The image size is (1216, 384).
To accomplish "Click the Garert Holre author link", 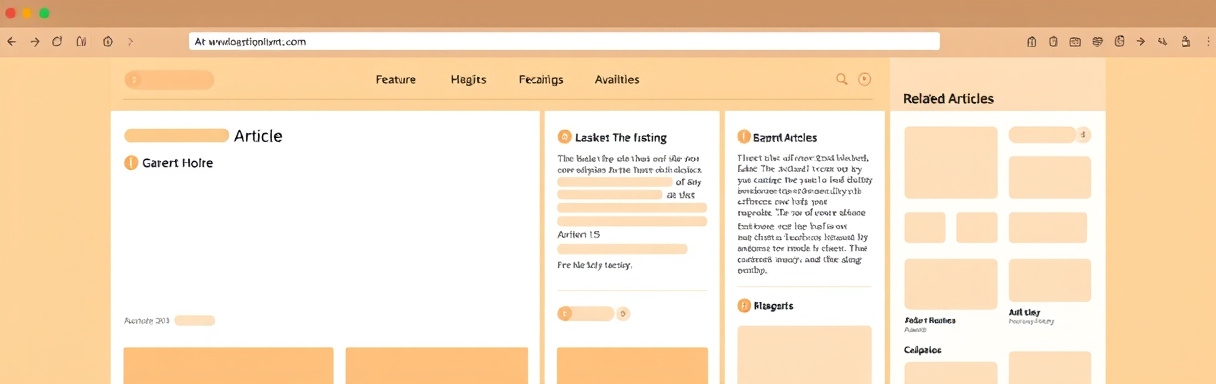I will (x=178, y=163).
